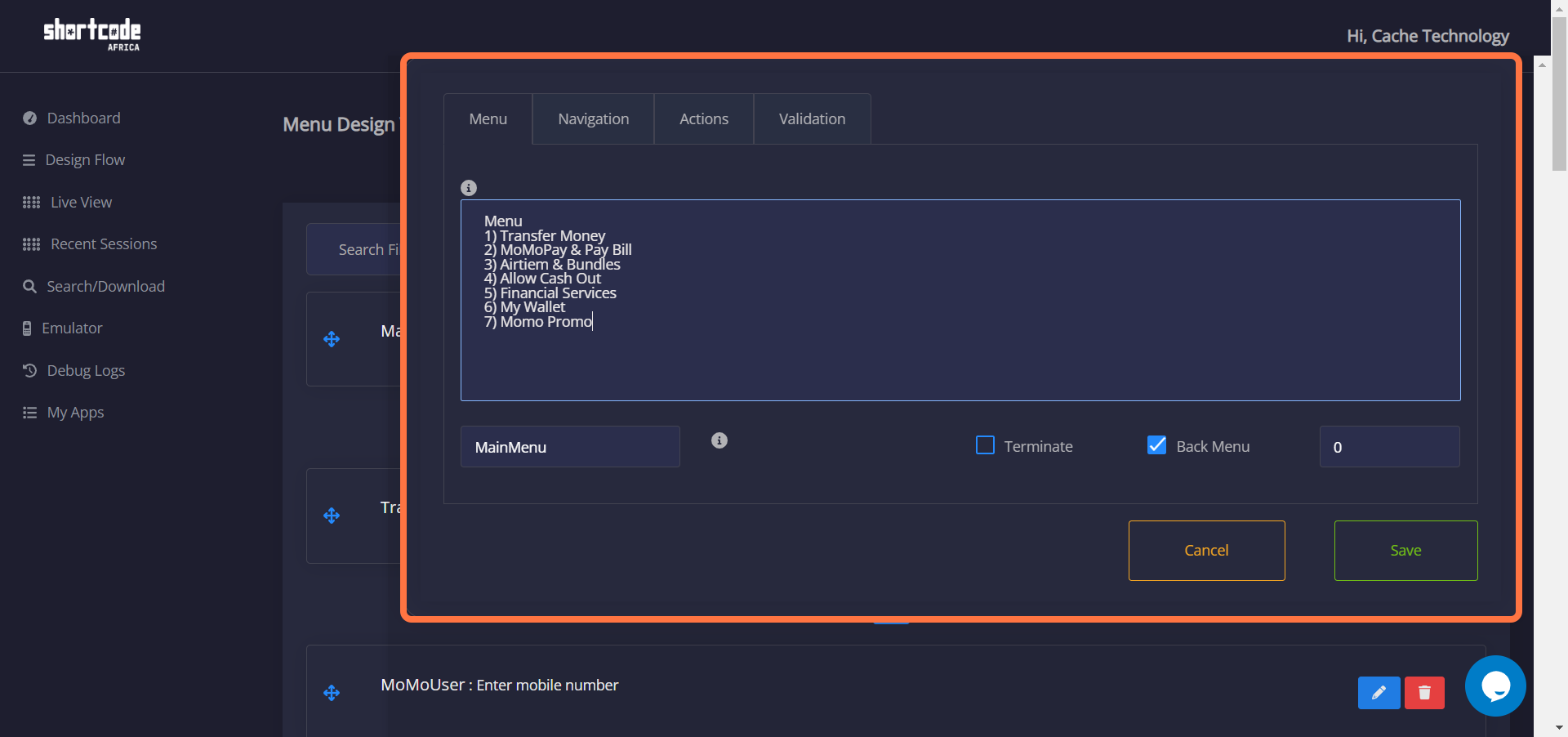Click the move handle icon beside Tra row
Image resolution: width=1568 pixels, height=737 pixels.
point(332,516)
